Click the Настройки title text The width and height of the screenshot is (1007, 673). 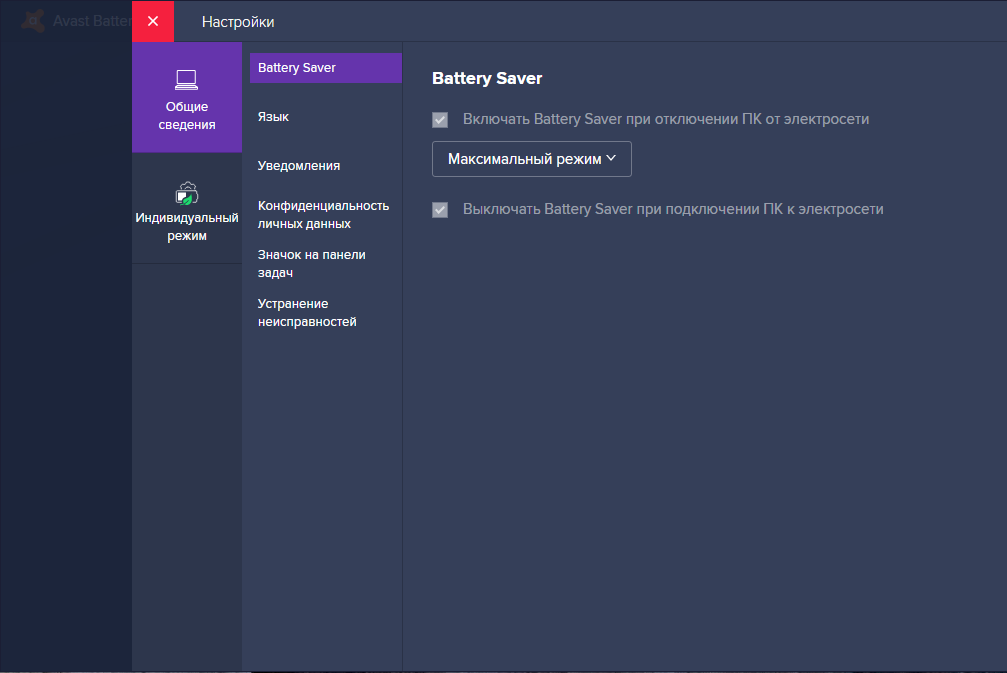click(238, 22)
